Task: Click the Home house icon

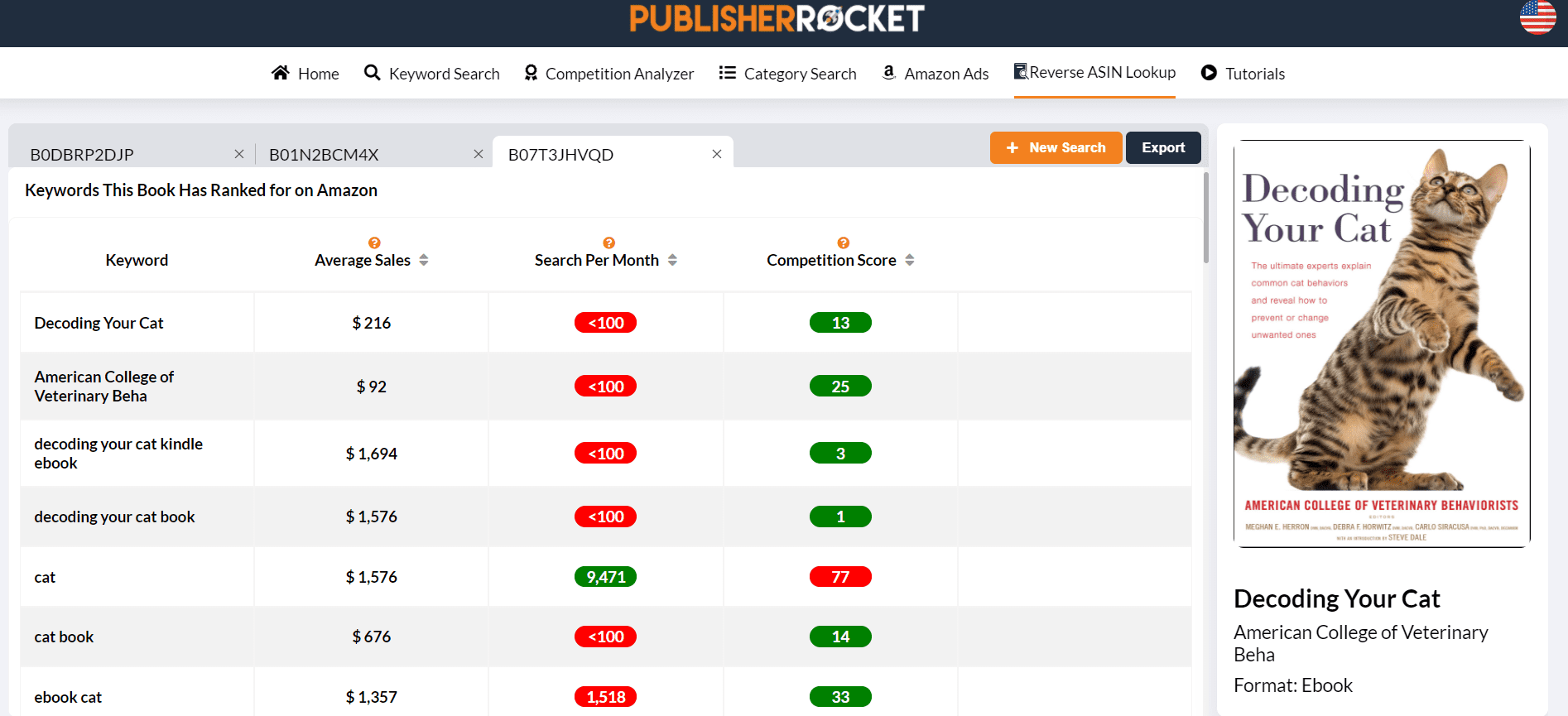Action: [x=281, y=73]
